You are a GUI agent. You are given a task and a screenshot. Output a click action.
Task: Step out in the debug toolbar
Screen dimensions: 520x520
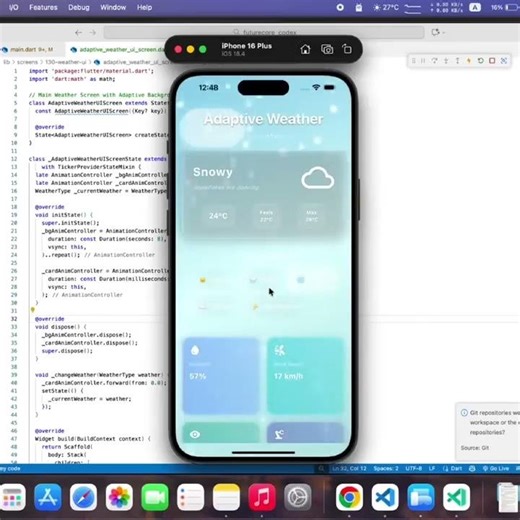coord(457,61)
